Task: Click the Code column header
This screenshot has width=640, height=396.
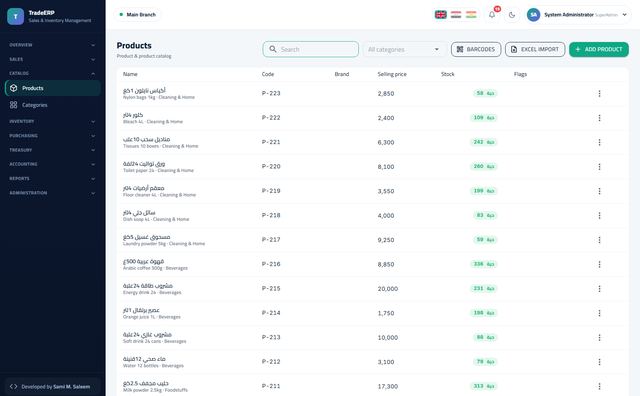Action: (268, 74)
